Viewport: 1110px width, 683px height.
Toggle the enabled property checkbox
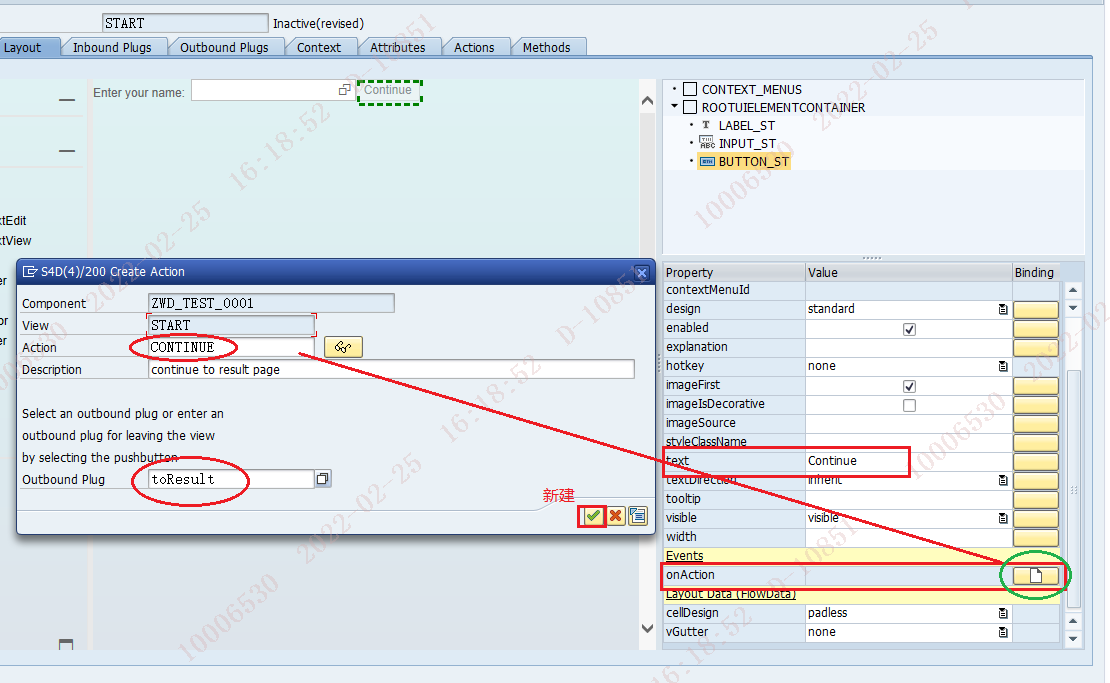910,329
